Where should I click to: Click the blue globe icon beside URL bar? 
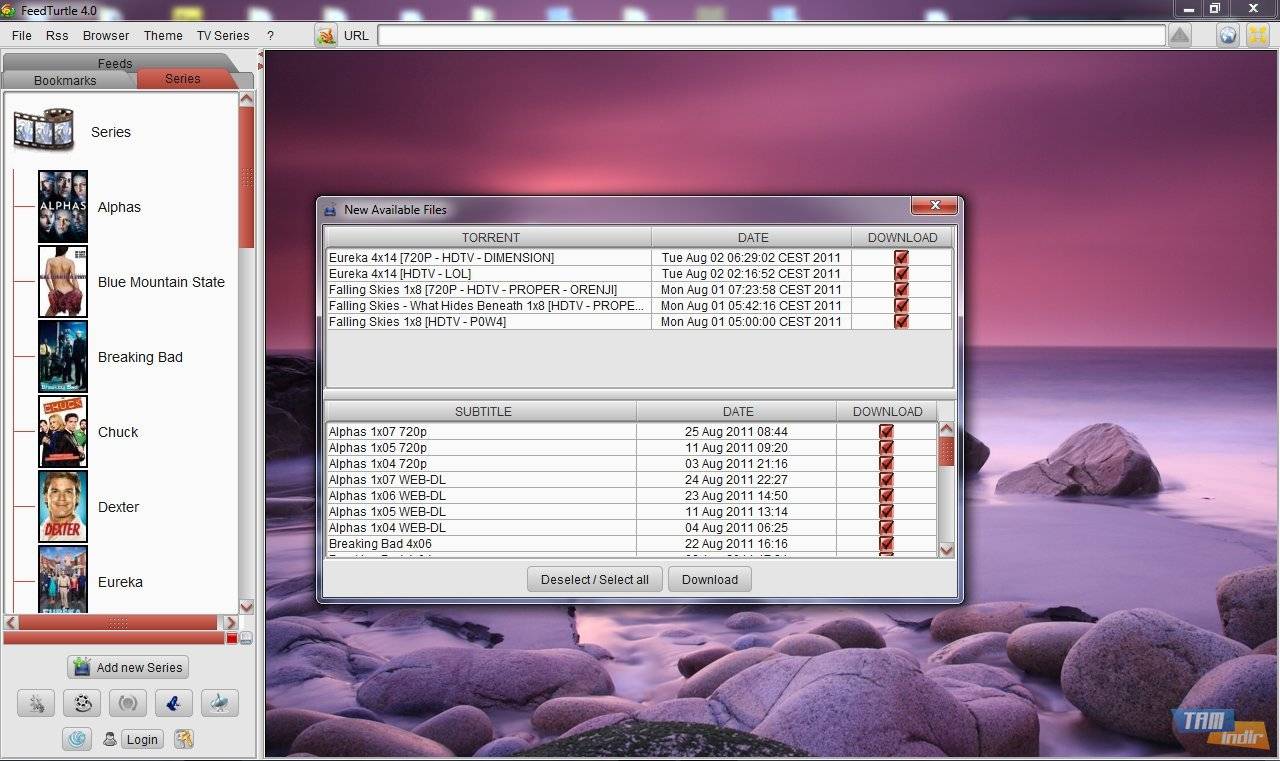(1227, 35)
